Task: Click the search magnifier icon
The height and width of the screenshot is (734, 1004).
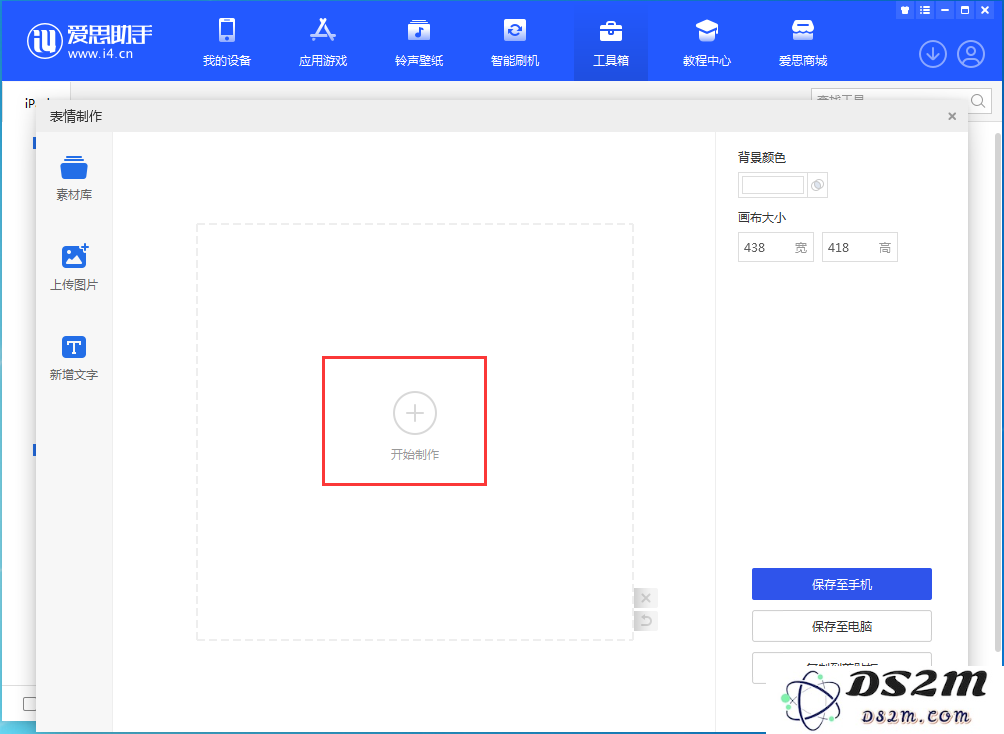Action: tap(978, 101)
